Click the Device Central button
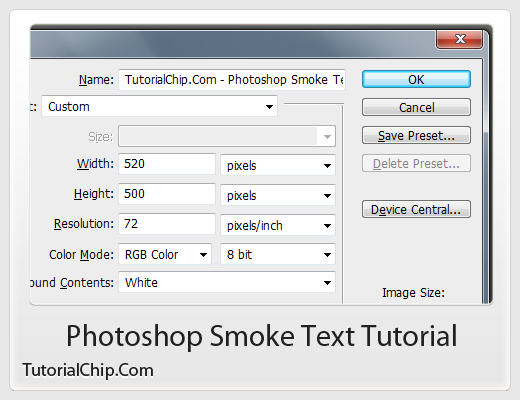Viewport: 520px width, 400px height. [x=416, y=209]
